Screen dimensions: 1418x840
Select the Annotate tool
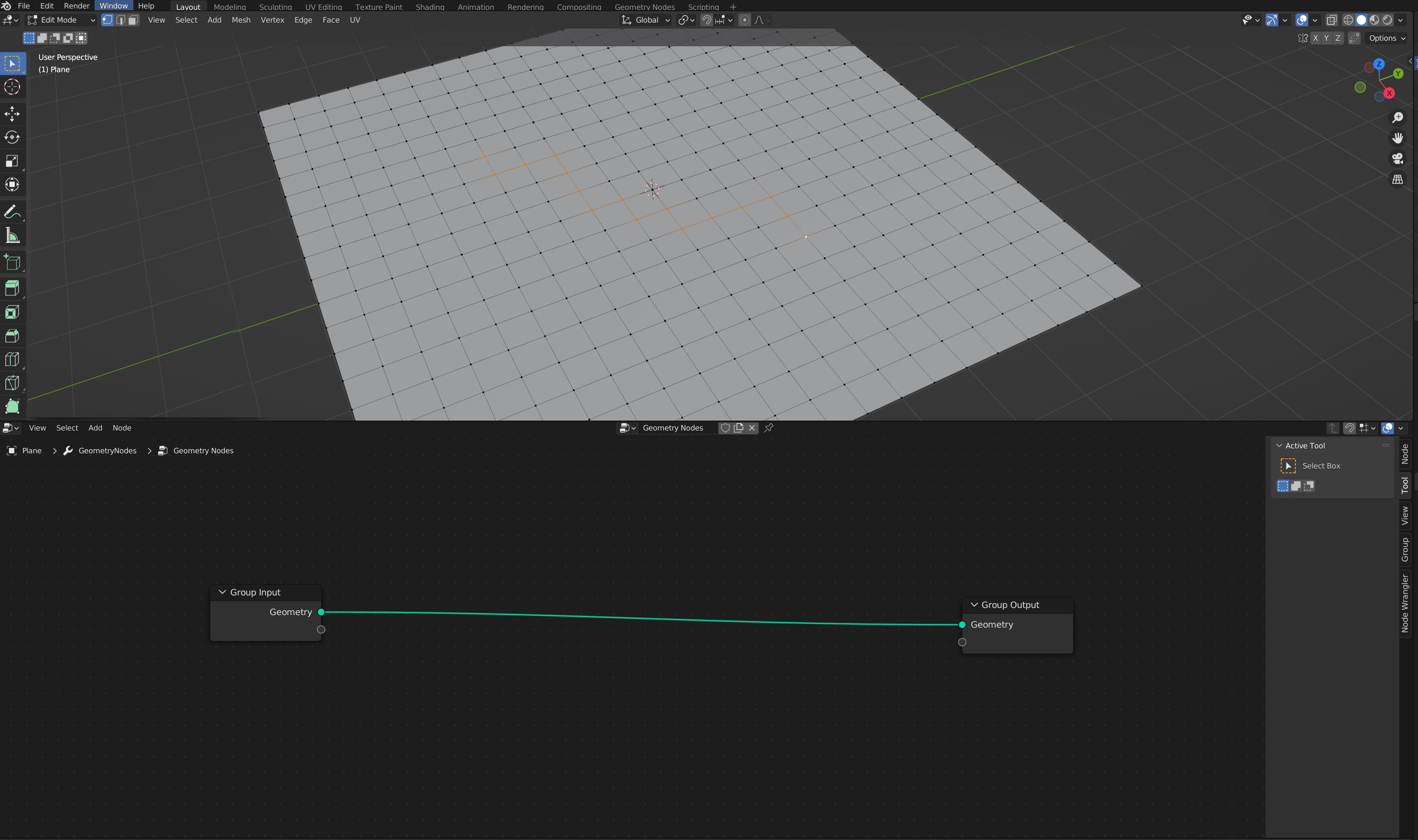point(12,212)
